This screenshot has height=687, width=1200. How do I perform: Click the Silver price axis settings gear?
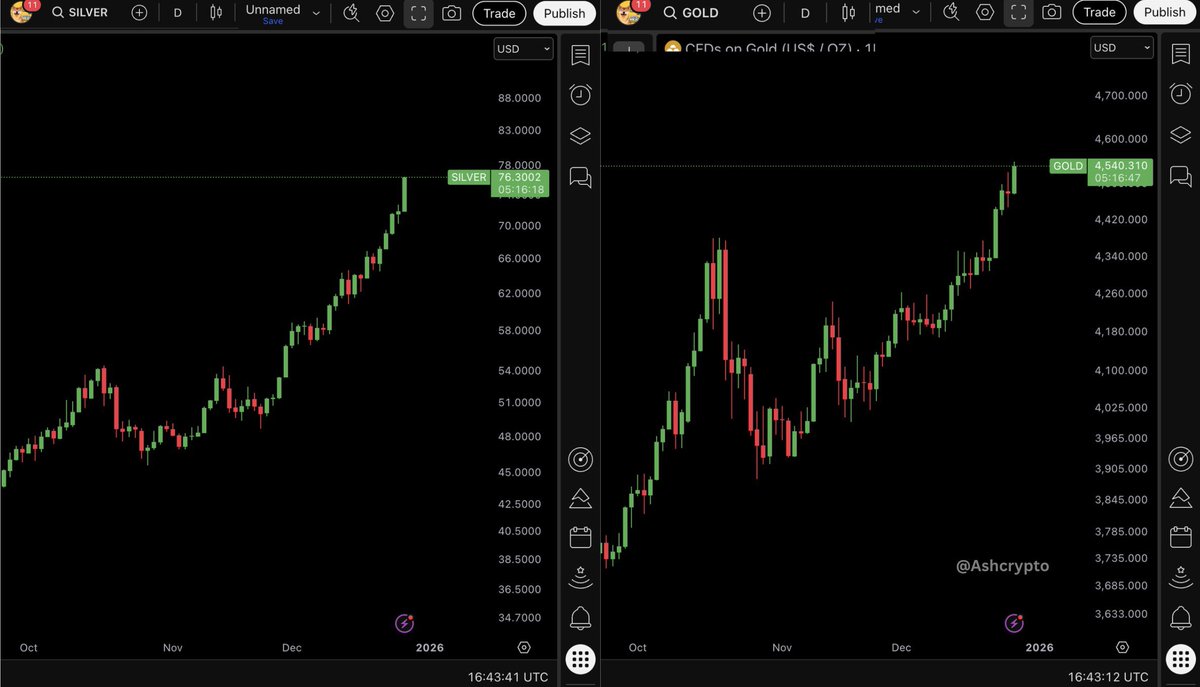(x=524, y=648)
